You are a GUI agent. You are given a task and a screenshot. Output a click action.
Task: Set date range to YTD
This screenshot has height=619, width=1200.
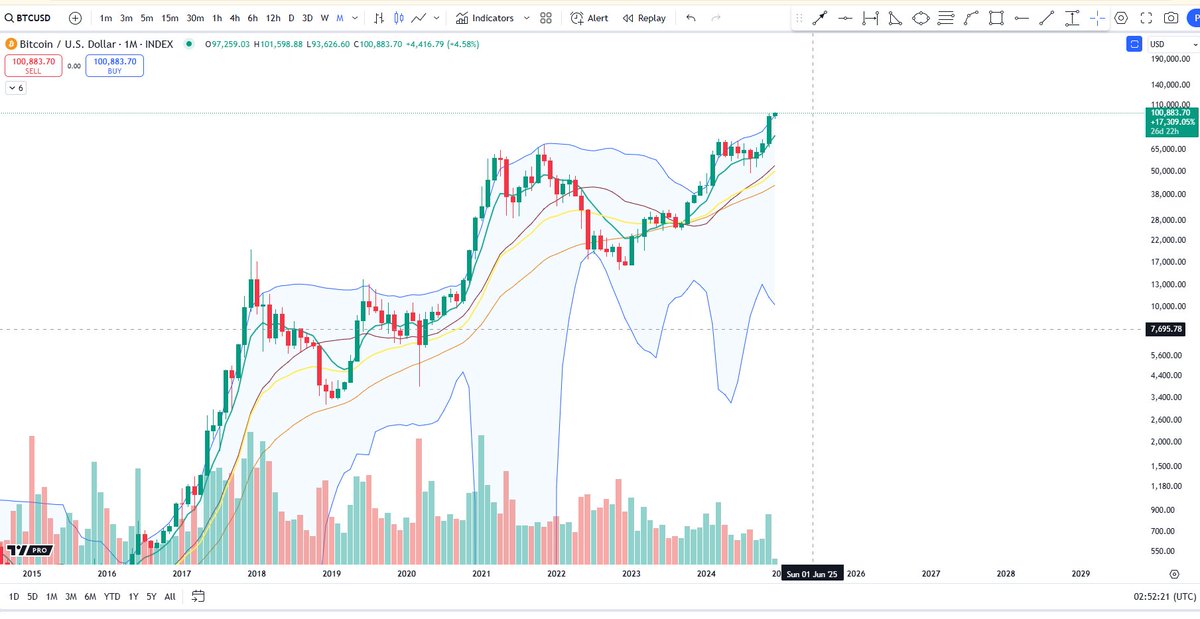coord(112,596)
